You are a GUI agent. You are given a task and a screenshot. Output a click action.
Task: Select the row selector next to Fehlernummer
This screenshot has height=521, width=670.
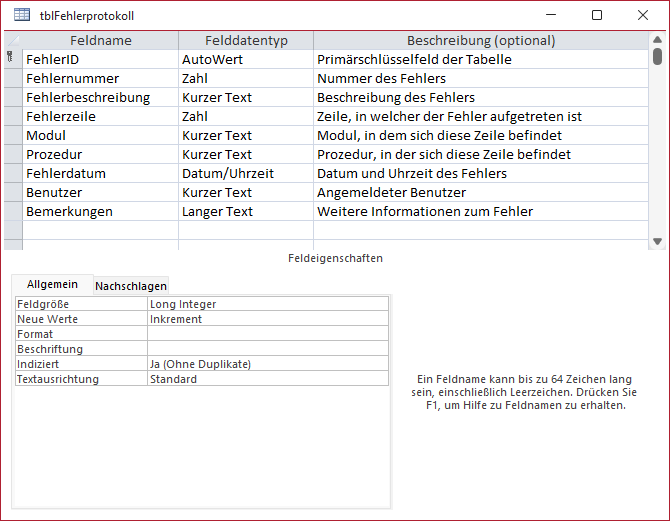pos(12,78)
